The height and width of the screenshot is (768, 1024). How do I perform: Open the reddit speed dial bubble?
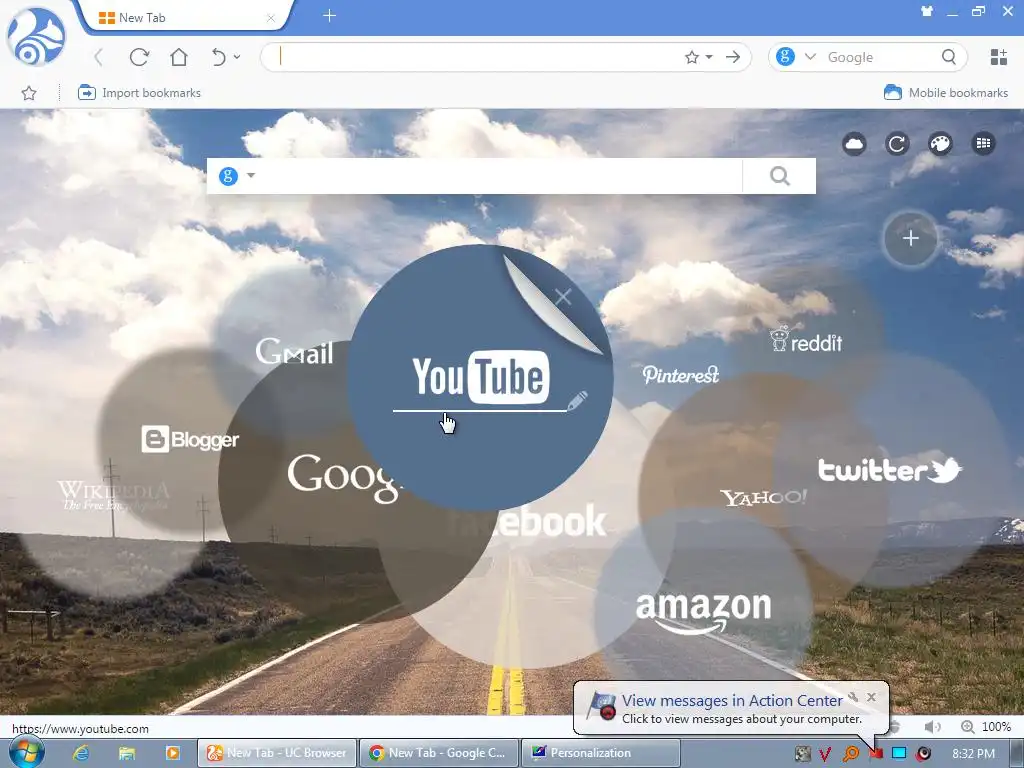coord(806,340)
